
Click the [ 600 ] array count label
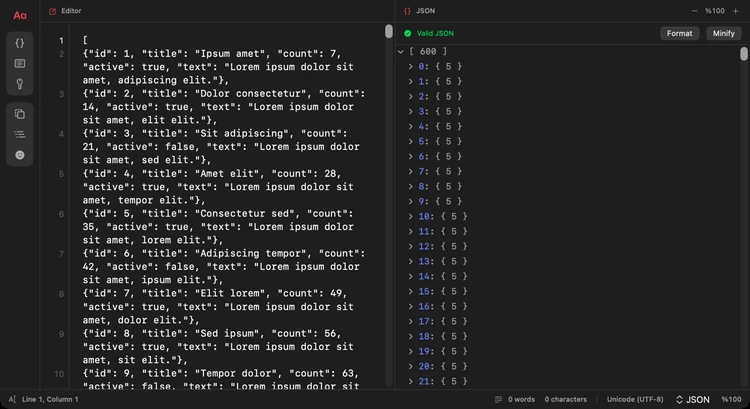tap(428, 52)
